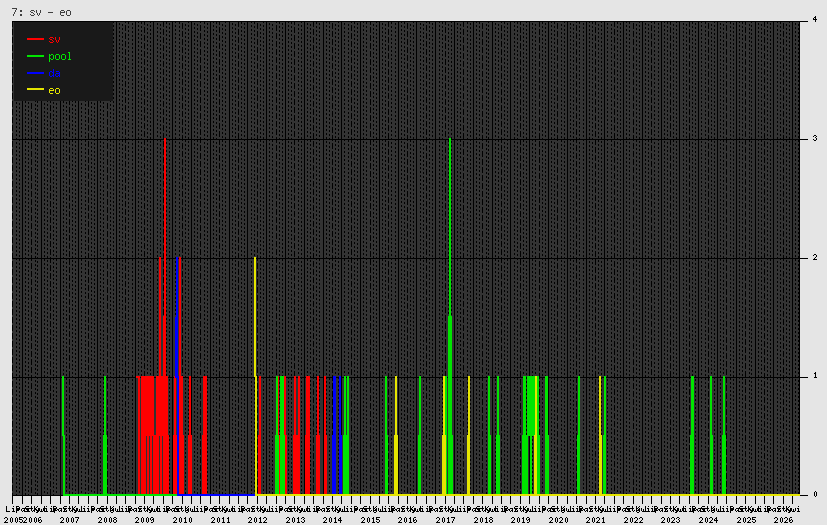Image resolution: width=827 pixels, height=525 pixels.
Task: Click the 2019 year label
Action: (x=521, y=520)
